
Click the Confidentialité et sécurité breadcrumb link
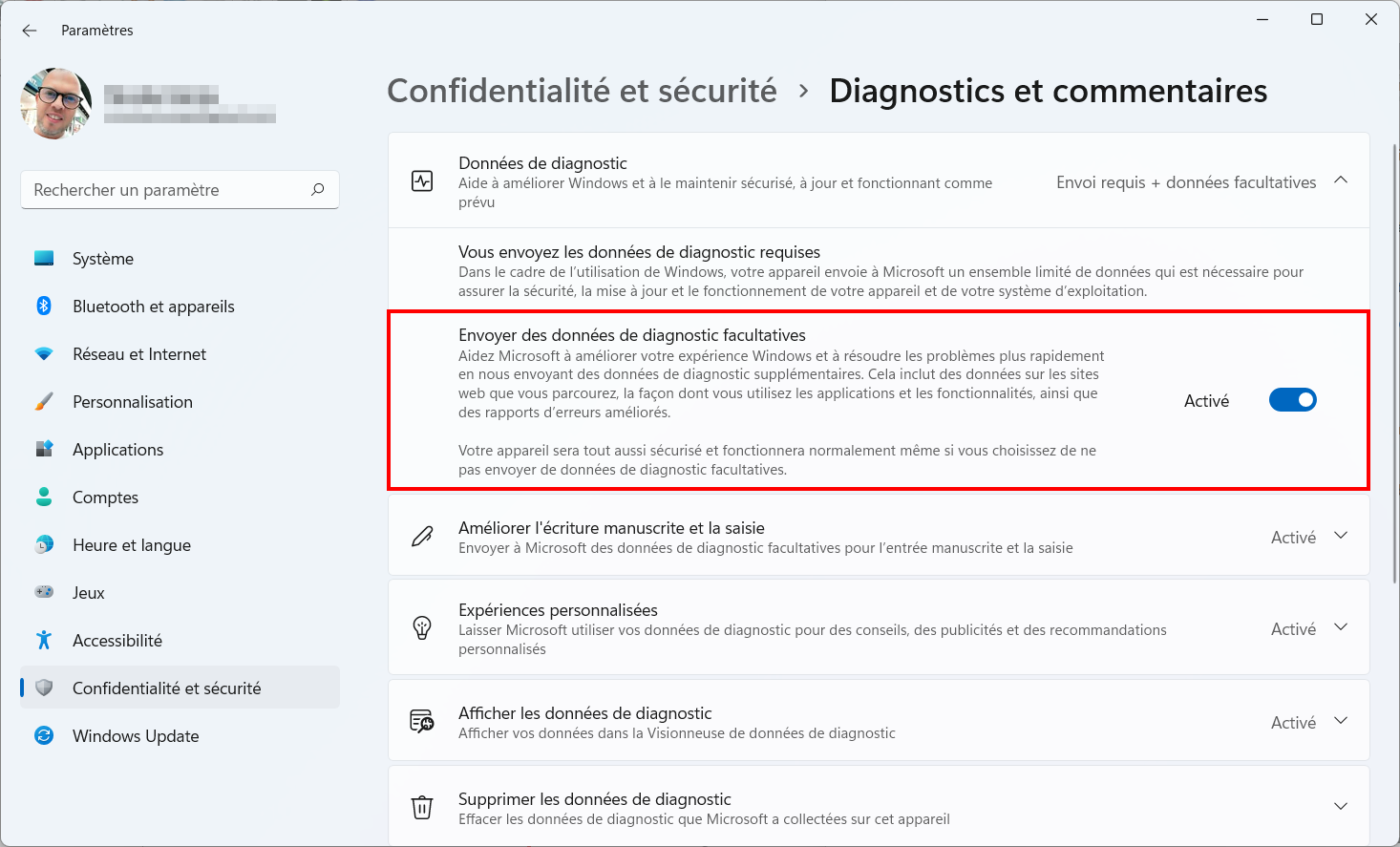[x=582, y=91]
